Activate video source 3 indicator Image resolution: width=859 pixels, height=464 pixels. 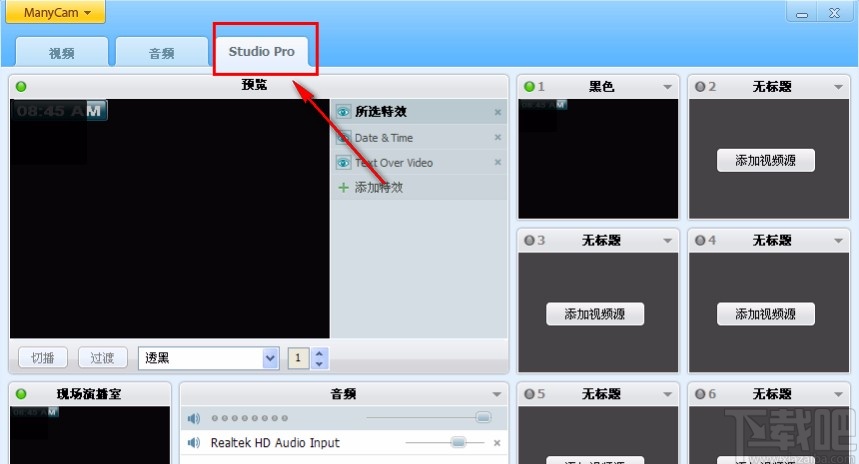pyautogui.click(x=529, y=240)
